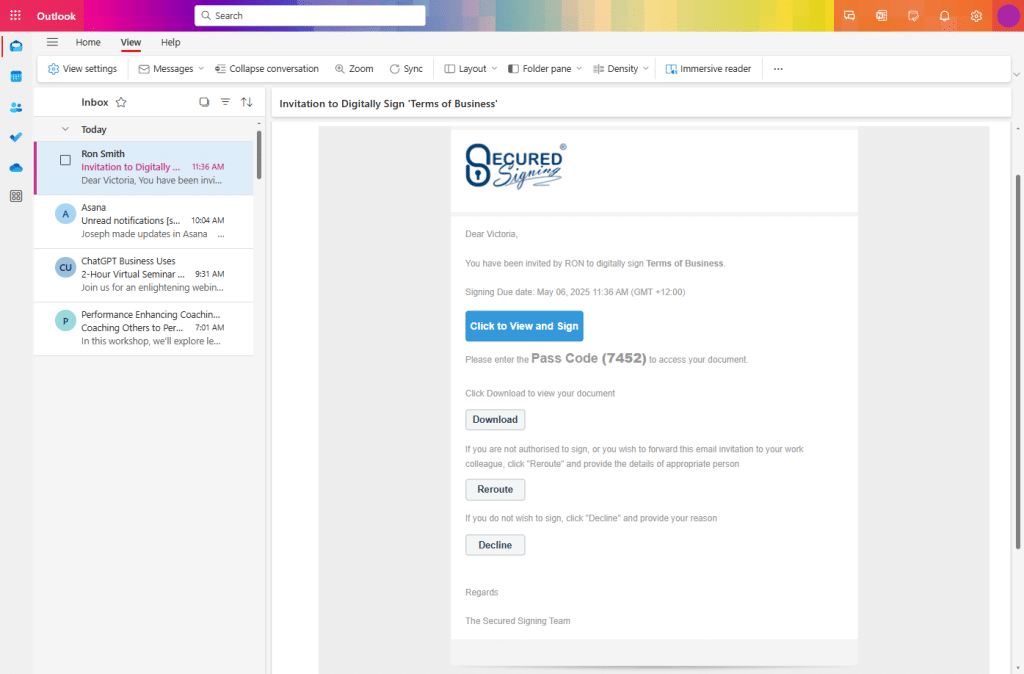This screenshot has height=674, width=1024.
Task: Open the app launcher grid icon
Action: [x=15, y=15]
